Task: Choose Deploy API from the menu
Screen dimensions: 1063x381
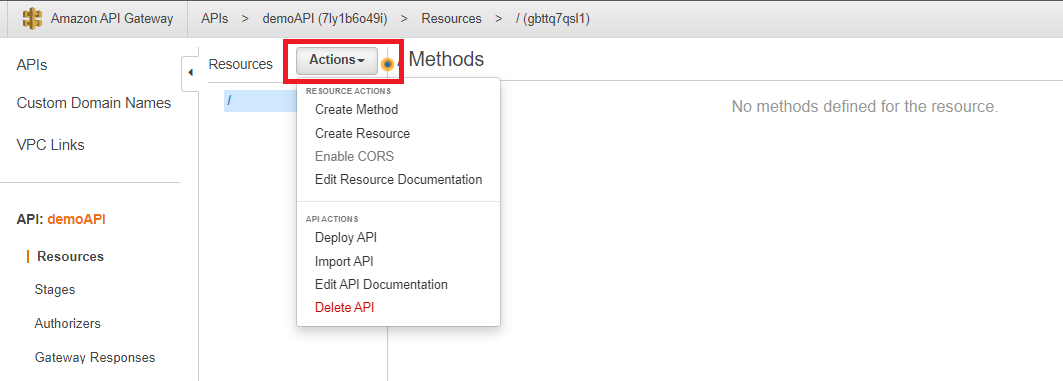Action: coord(346,238)
